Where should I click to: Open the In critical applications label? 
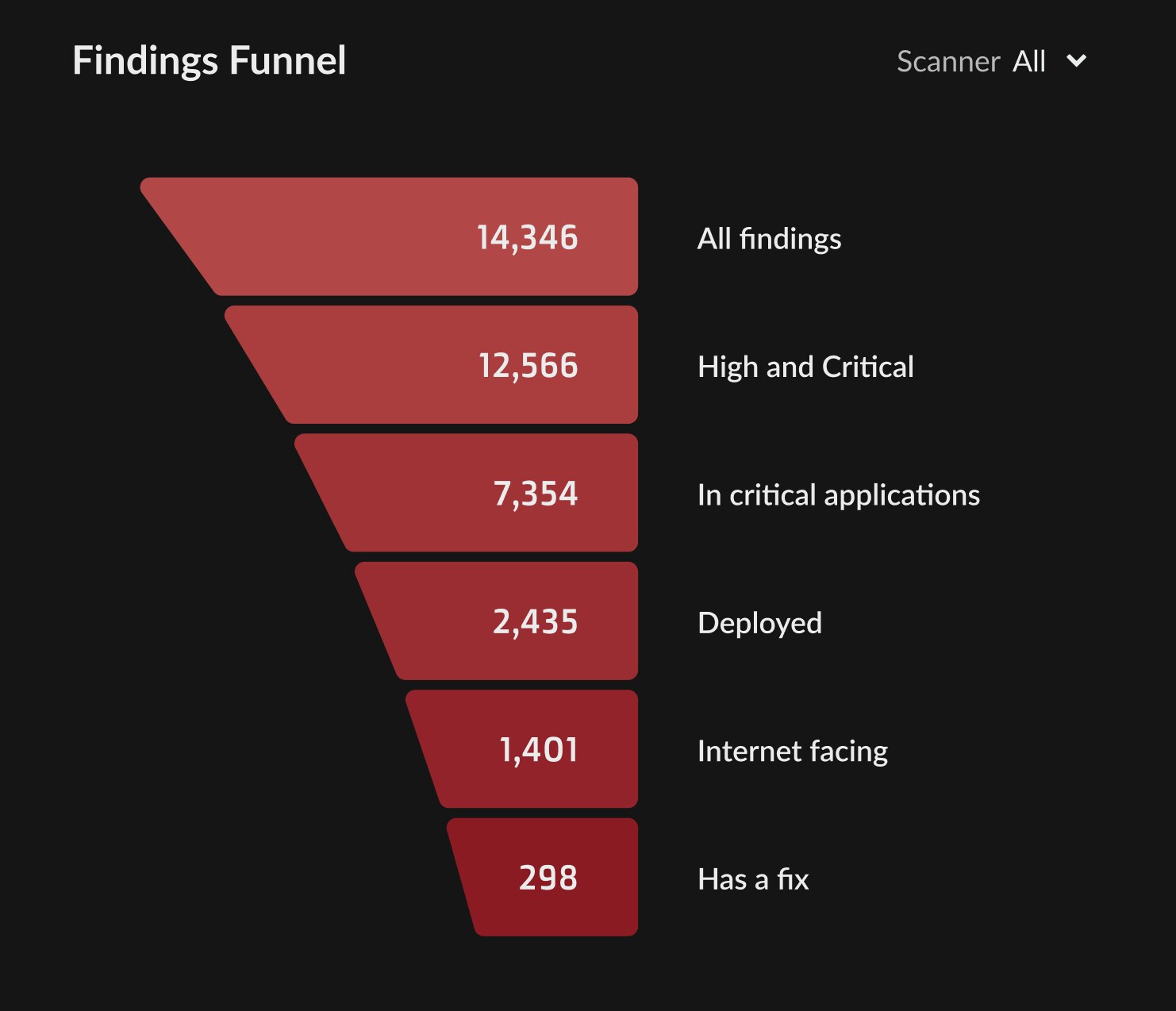point(838,494)
